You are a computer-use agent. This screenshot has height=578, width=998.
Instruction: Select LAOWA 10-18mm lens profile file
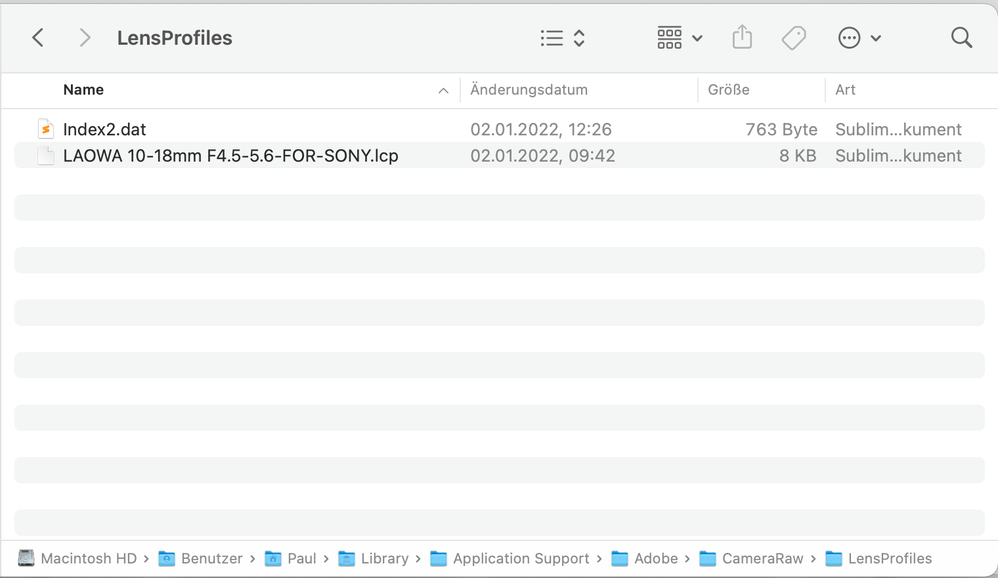[499, 155]
